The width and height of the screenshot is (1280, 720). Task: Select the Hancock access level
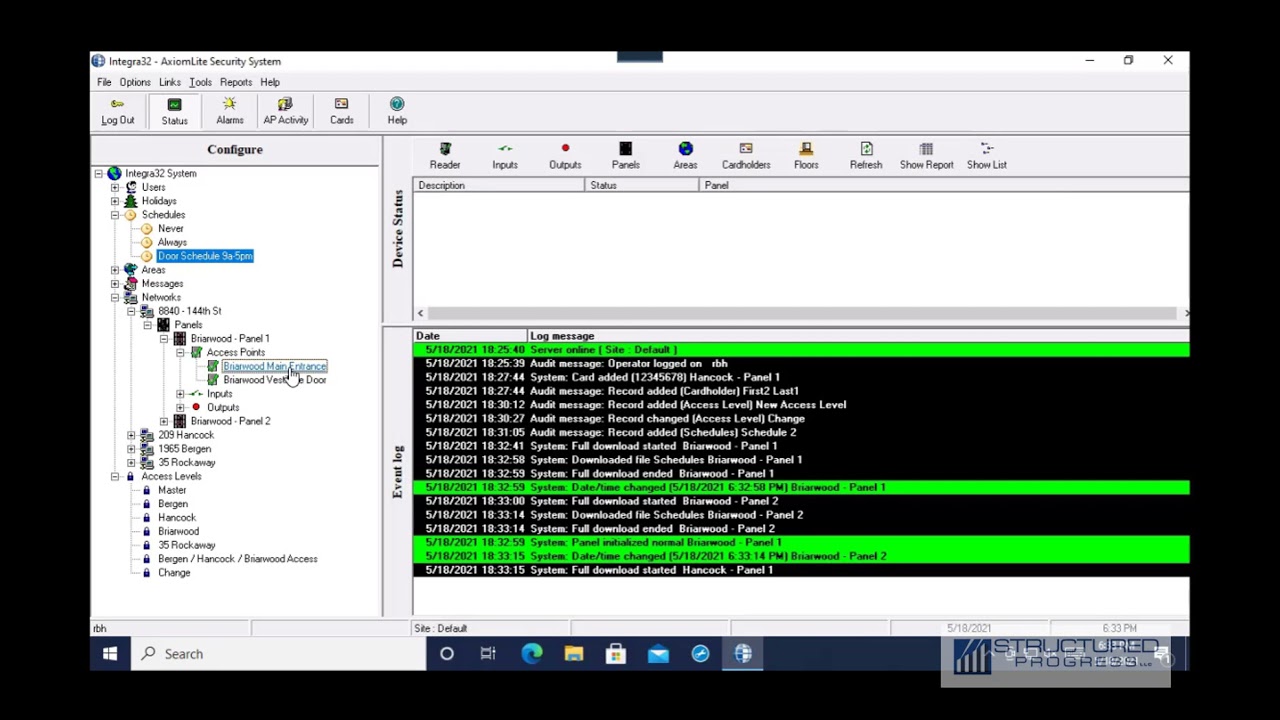[177, 518]
